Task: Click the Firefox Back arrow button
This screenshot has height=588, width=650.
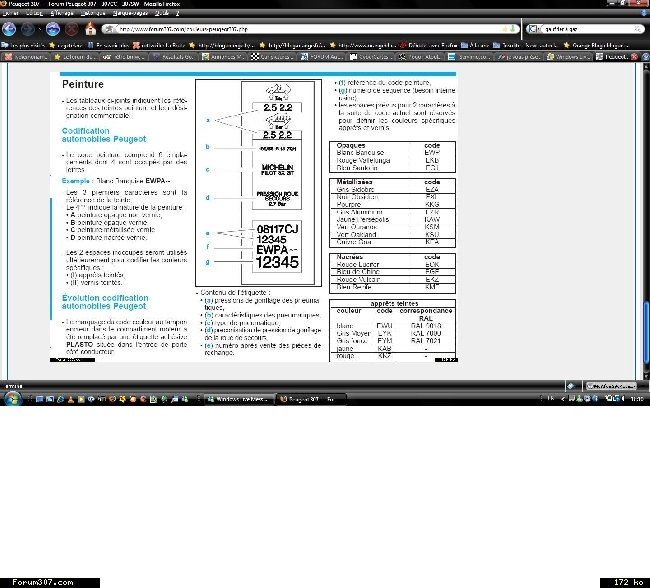Action: pos(9,29)
